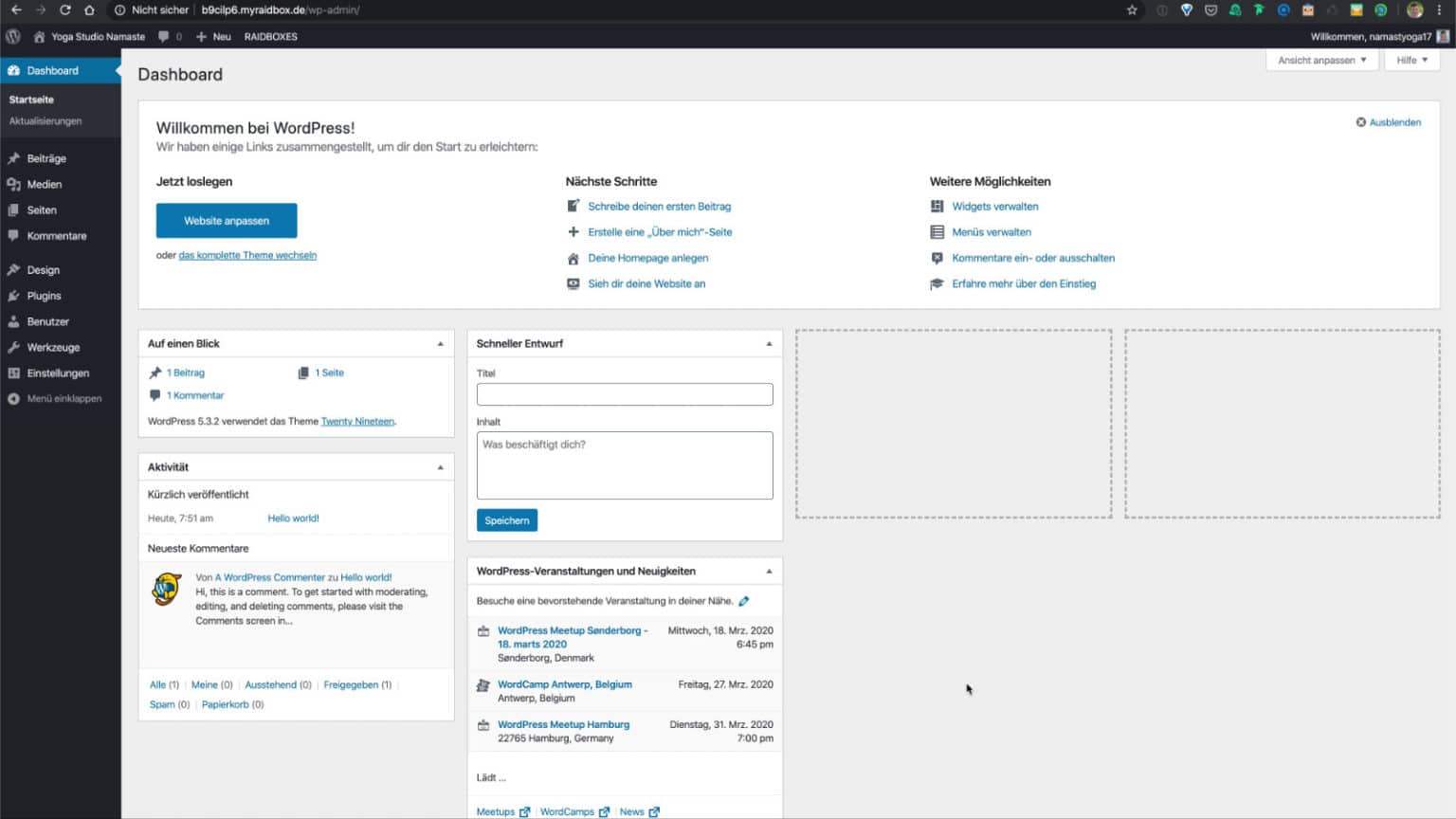Open recently published Hello world! post
The width and height of the screenshot is (1456, 819).
[x=293, y=519]
